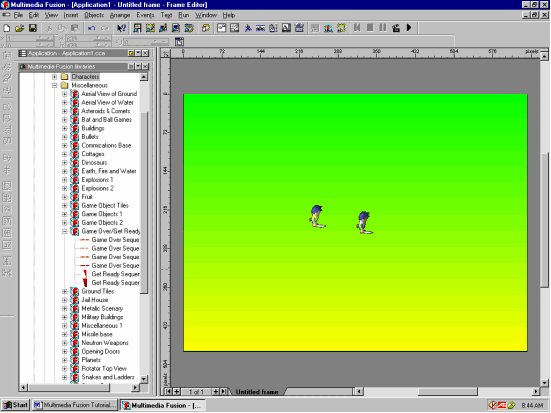551x413 pixels.
Task: Select the first Game Over Sequence object
Action: (x=115, y=240)
